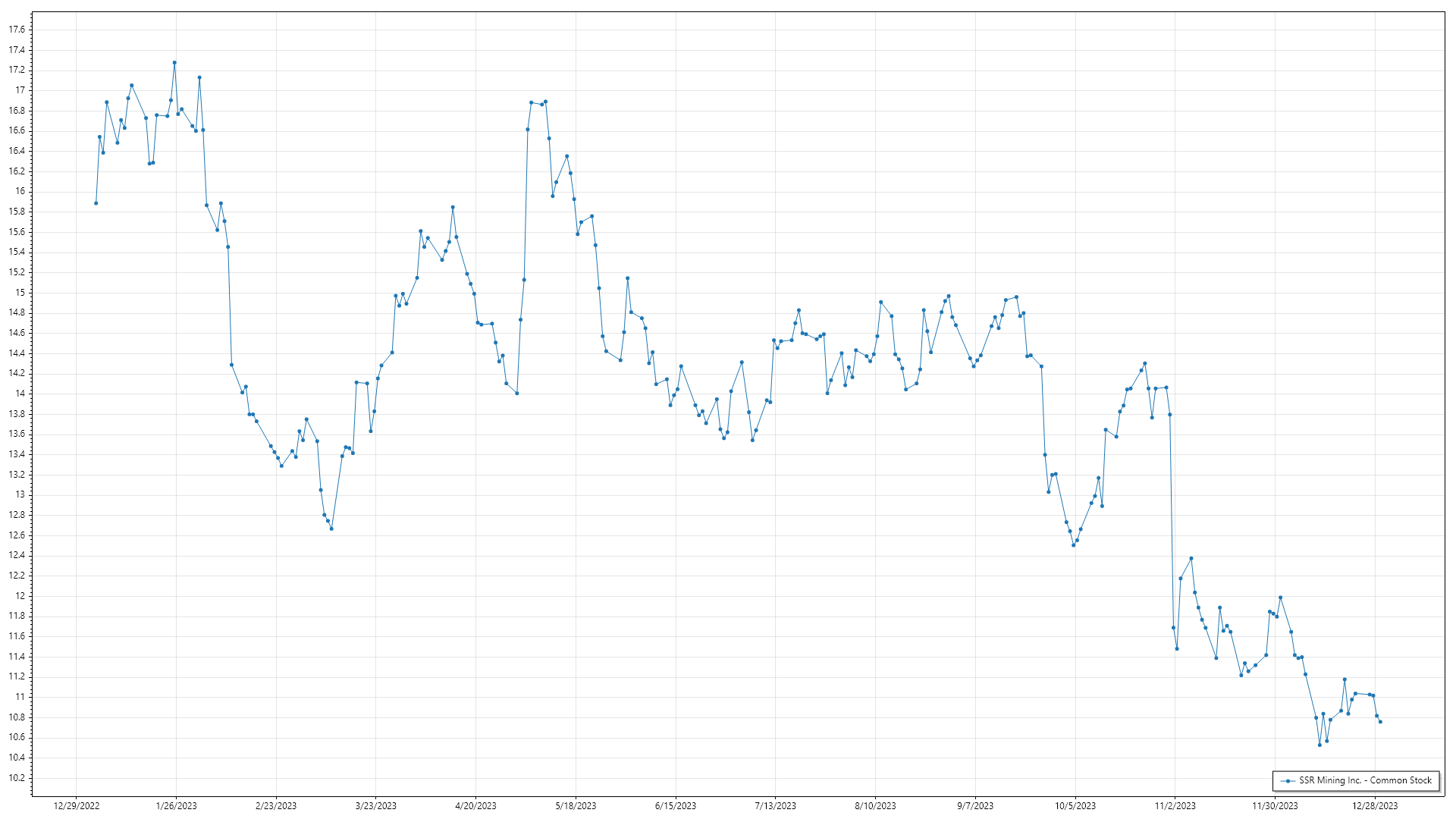
Task: Click the 17.6 y-axis value label
Action: click(x=17, y=30)
